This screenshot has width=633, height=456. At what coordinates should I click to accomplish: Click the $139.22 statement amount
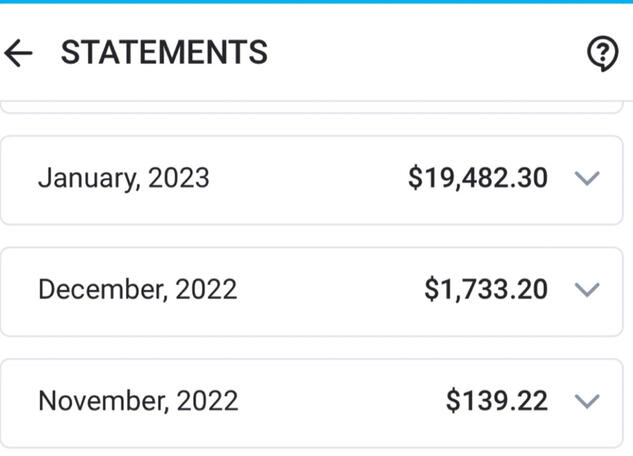[497, 402]
